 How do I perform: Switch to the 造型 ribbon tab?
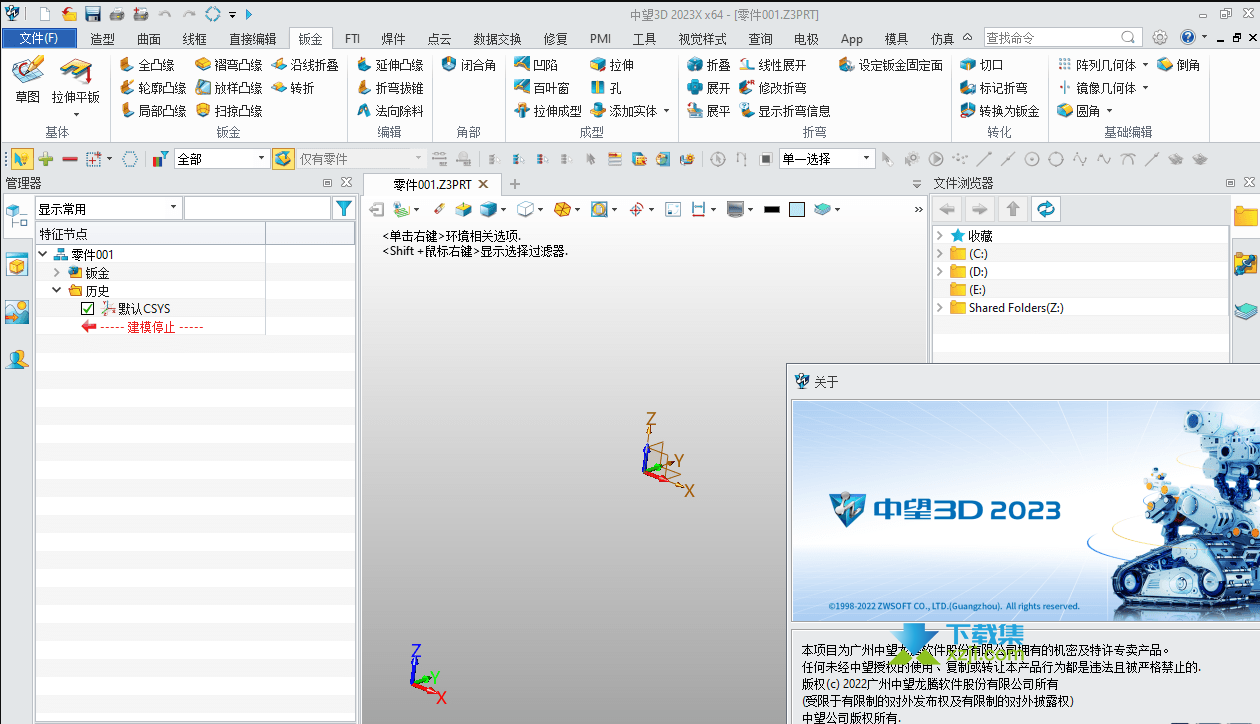pos(102,39)
